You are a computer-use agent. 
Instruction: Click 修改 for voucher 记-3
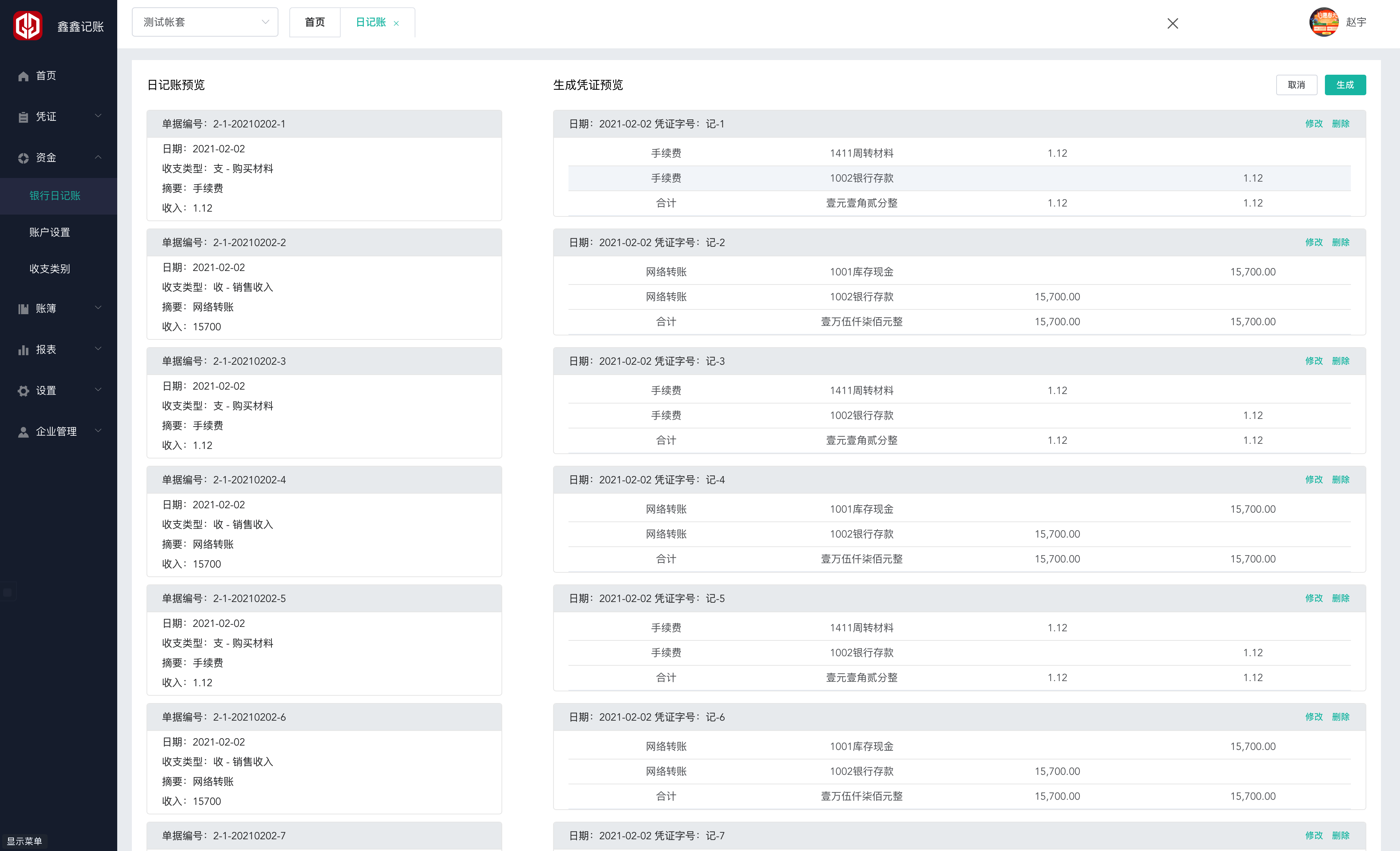1314,361
